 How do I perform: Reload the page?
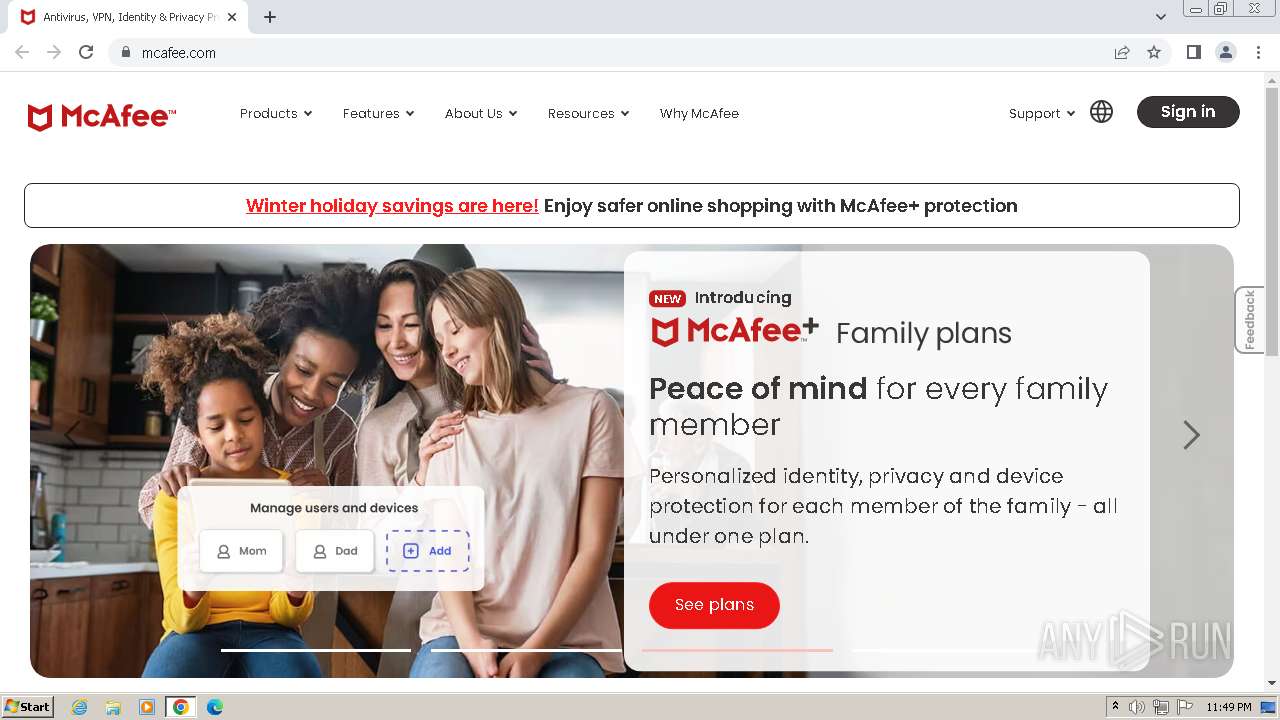point(86,52)
